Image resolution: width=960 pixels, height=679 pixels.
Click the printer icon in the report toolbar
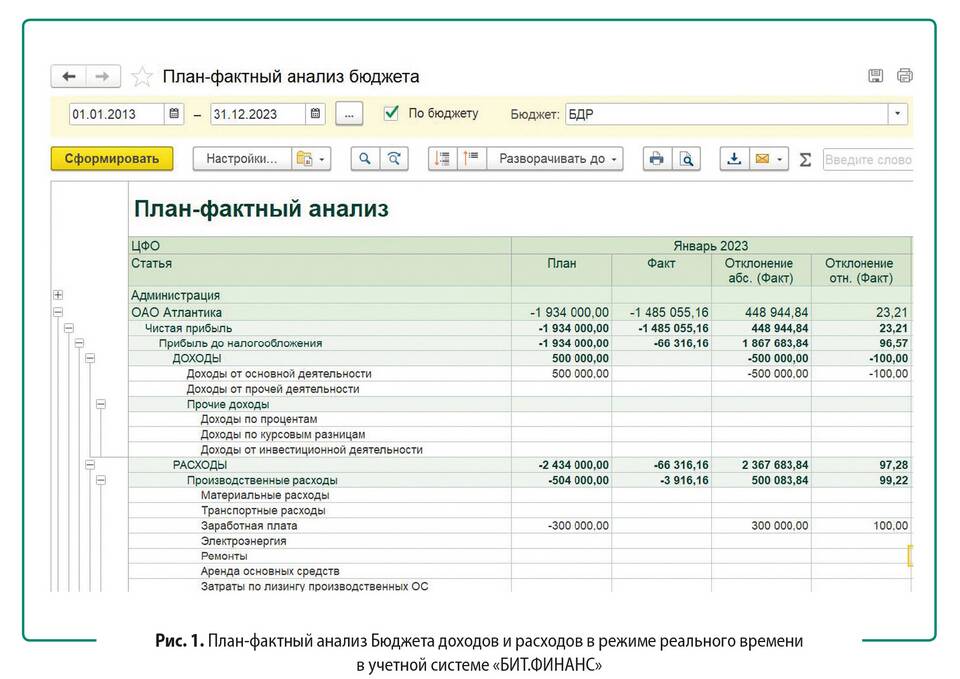656,159
